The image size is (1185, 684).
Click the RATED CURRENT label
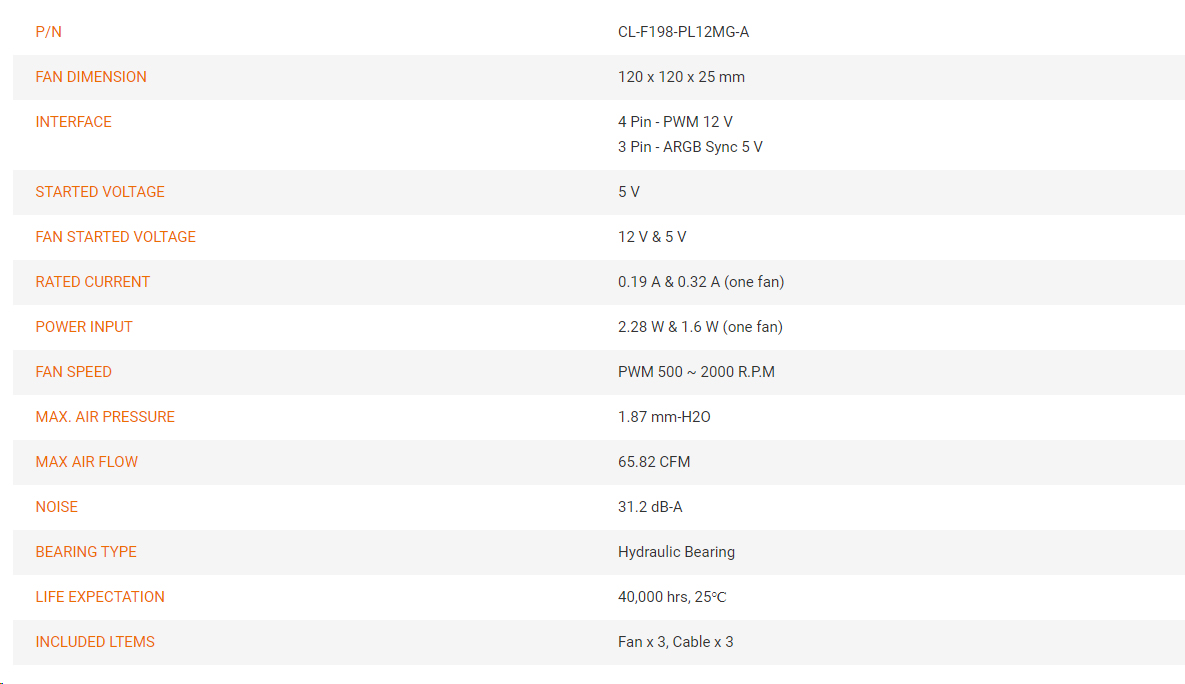(93, 282)
